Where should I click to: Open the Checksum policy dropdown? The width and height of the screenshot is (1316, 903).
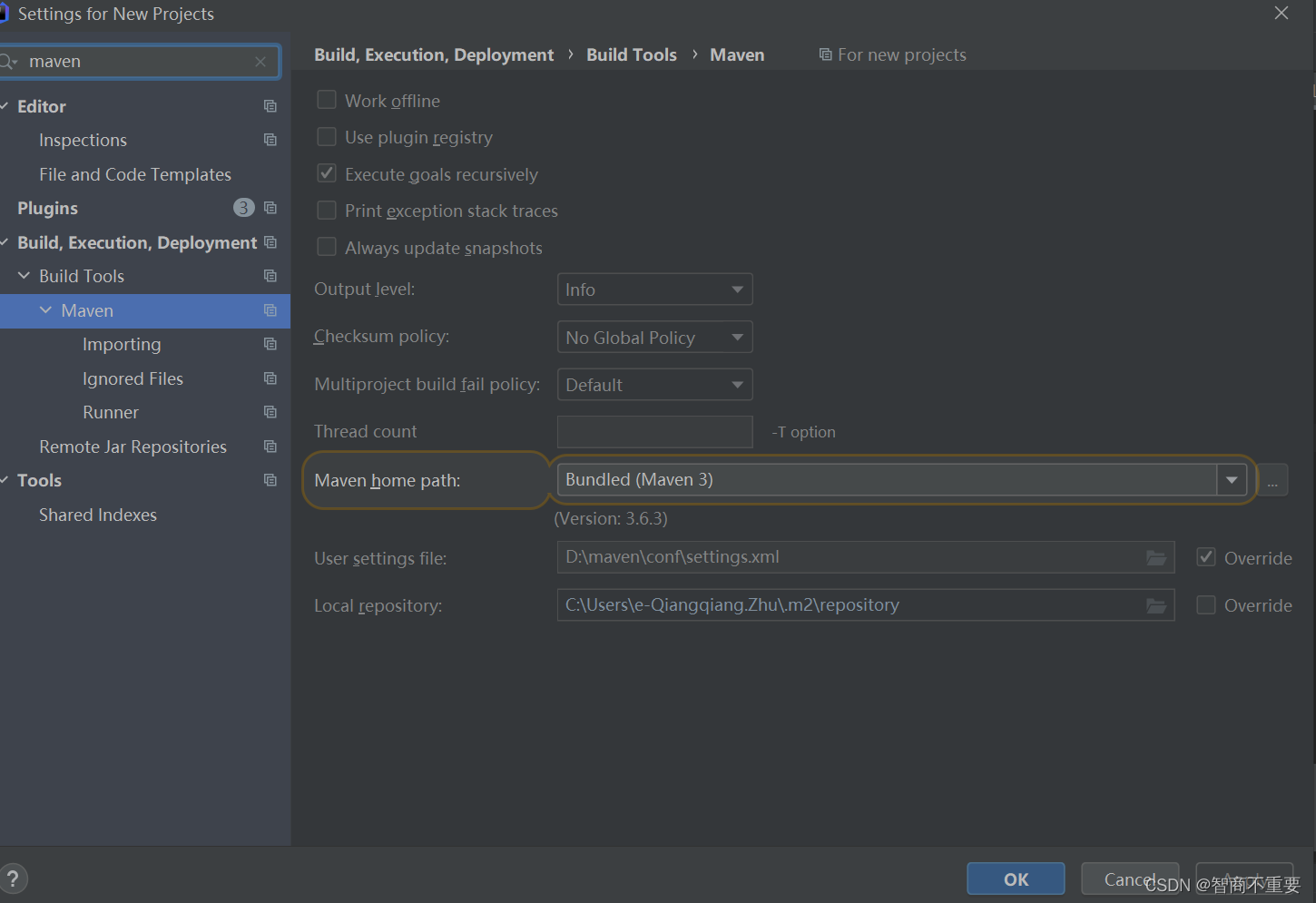tap(654, 338)
